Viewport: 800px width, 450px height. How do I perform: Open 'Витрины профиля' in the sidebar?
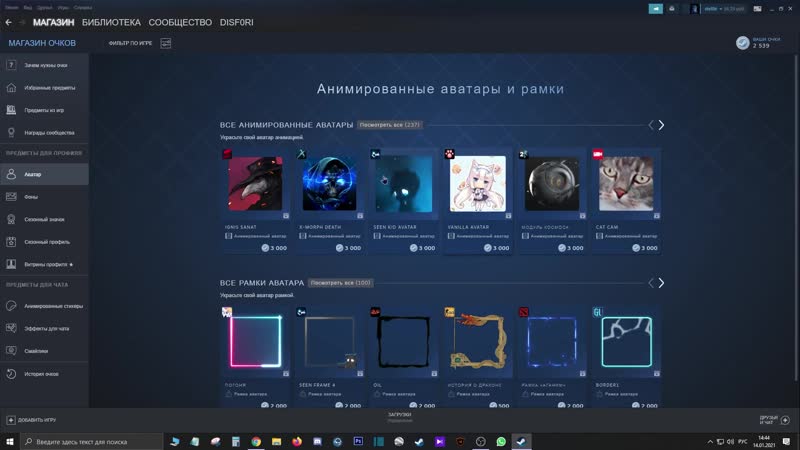click(44, 264)
